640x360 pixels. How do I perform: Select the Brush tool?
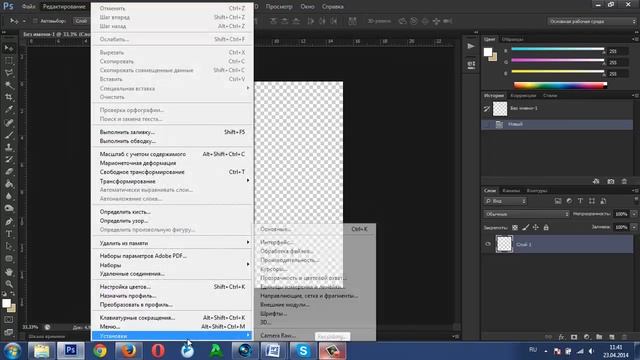8,135
